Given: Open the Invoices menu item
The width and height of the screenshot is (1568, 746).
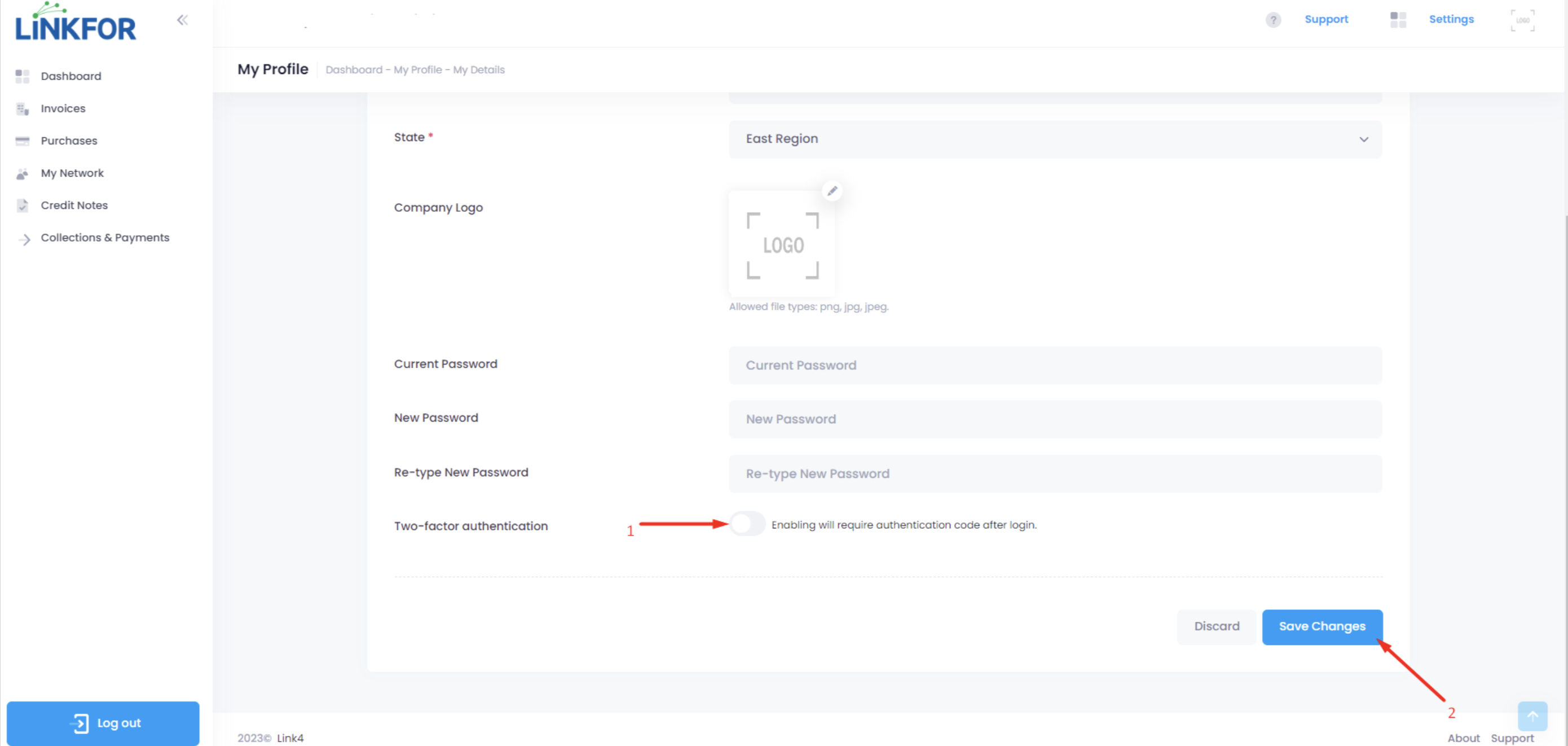Looking at the screenshot, I should 63,108.
